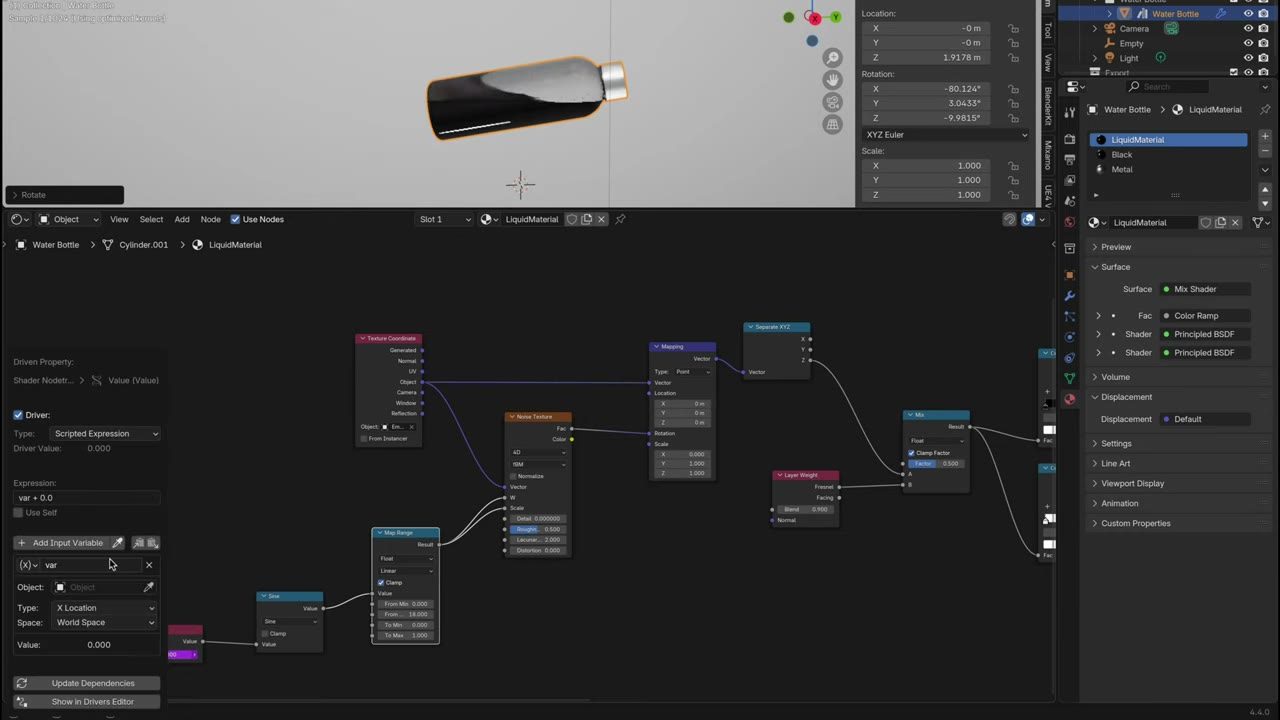Open the Material properties tab

point(1070,399)
